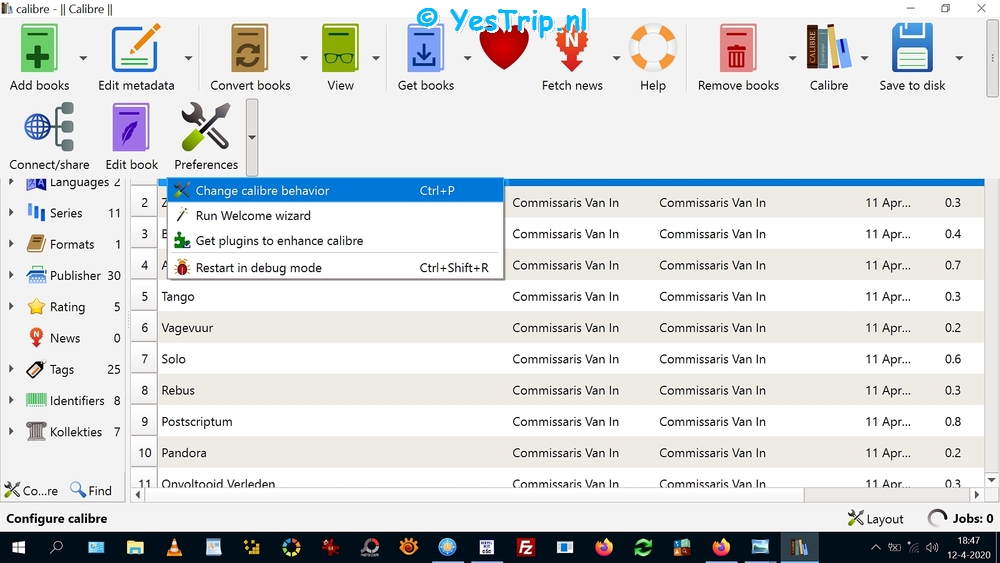Choose Restart in debug mode
Screen dimensions: 1000x563
(258, 268)
